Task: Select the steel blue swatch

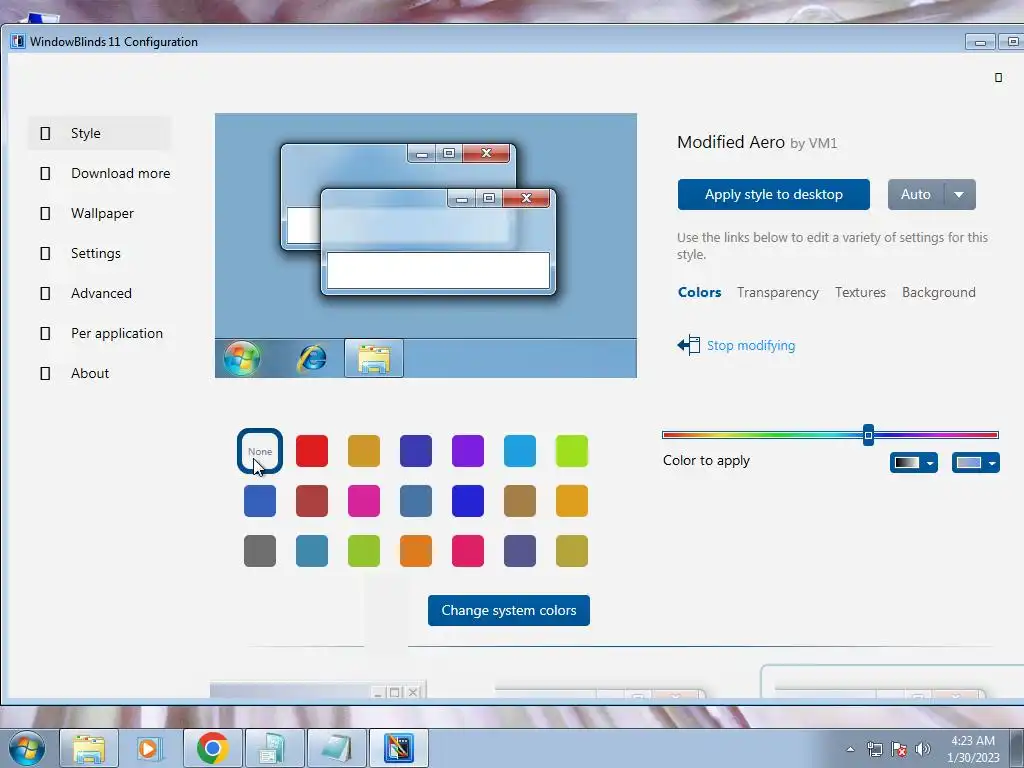Action: (416, 501)
